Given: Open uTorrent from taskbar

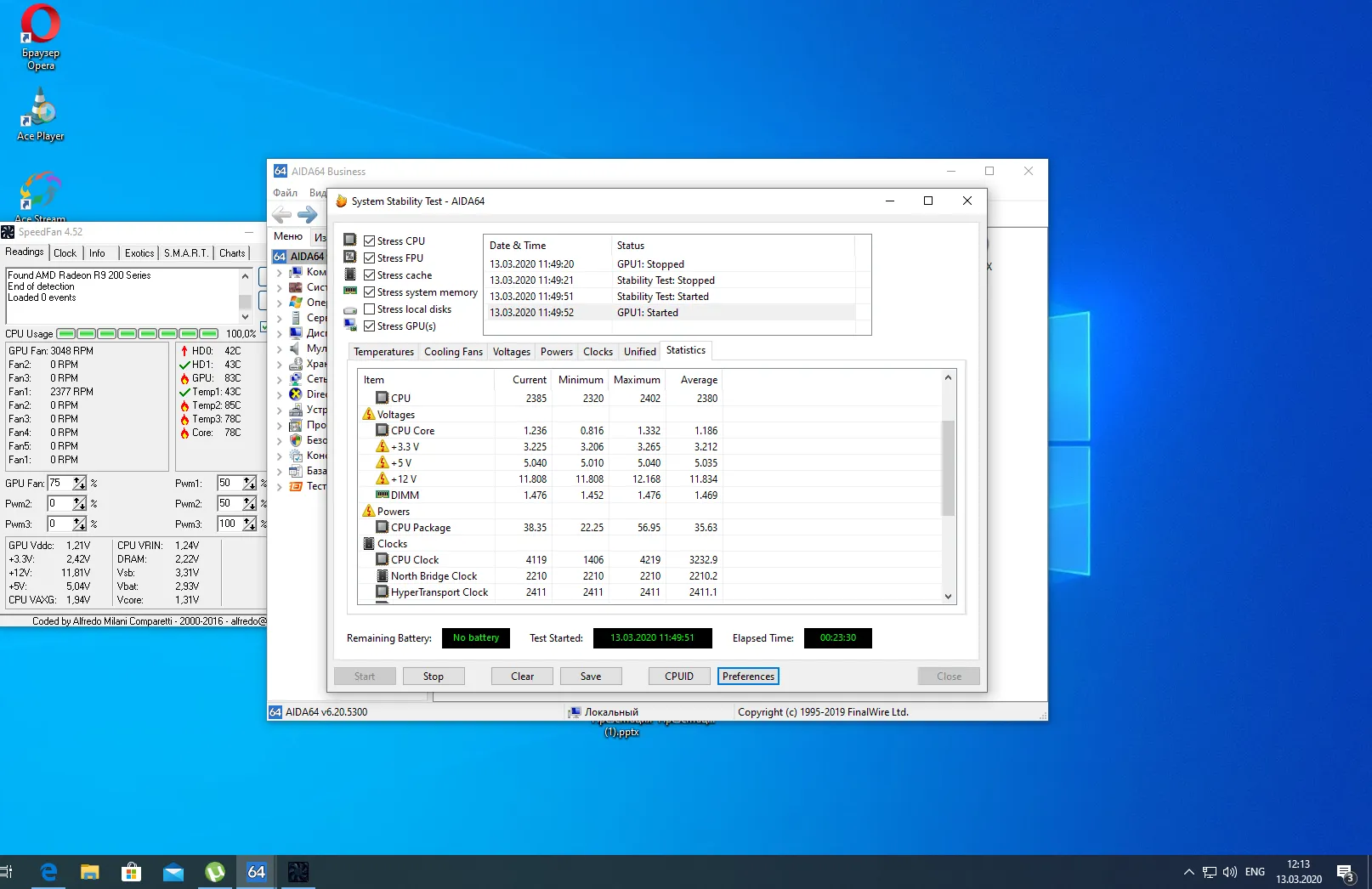Looking at the screenshot, I should tap(215, 872).
